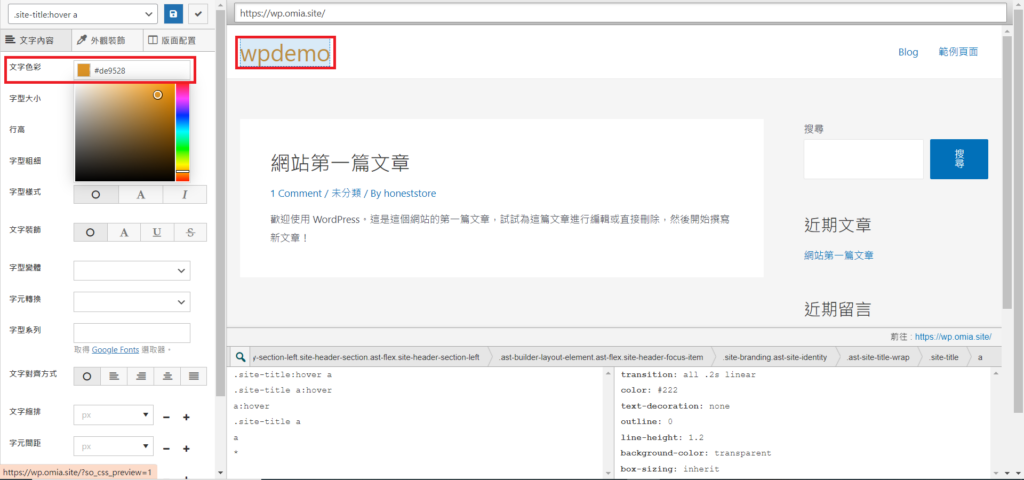
Task: Apply underline text decoration
Action: coord(157,232)
